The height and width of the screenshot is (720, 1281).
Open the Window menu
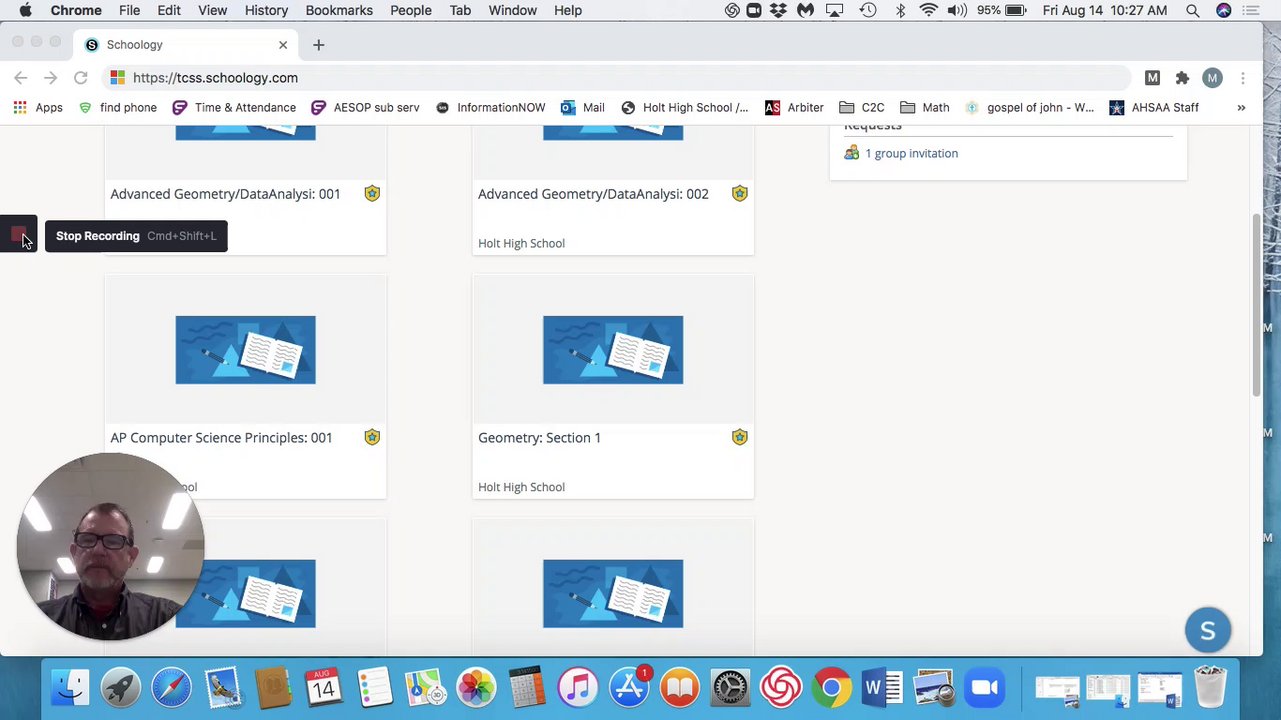(513, 10)
